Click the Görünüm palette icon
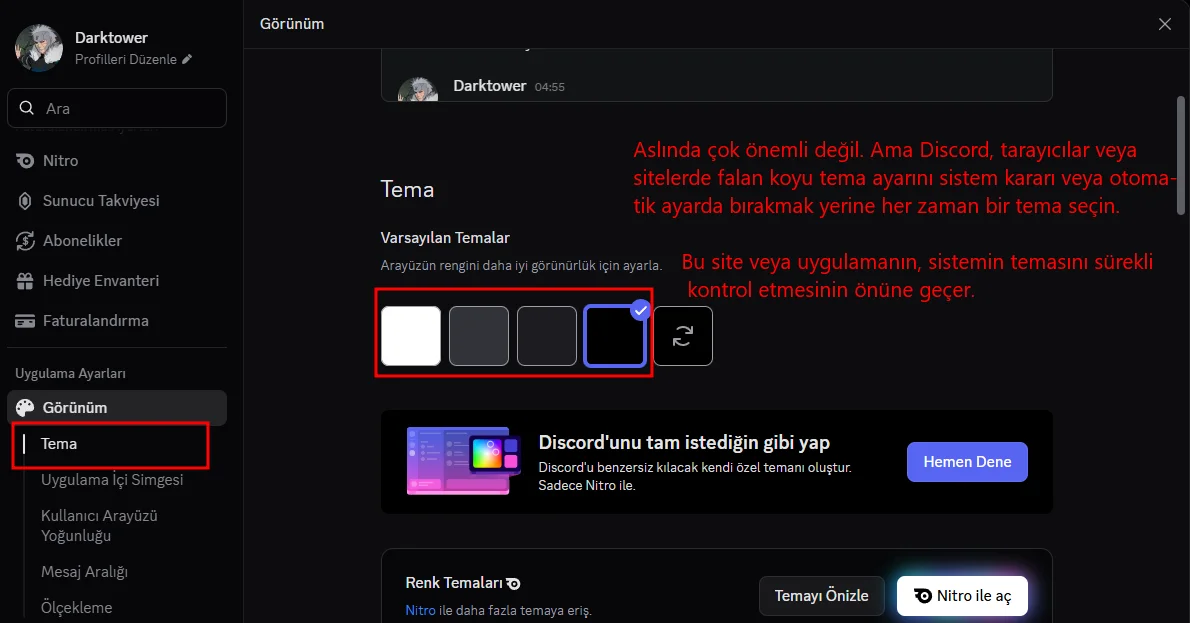Viewport: 1190px width, 623px height. [25, 407]
